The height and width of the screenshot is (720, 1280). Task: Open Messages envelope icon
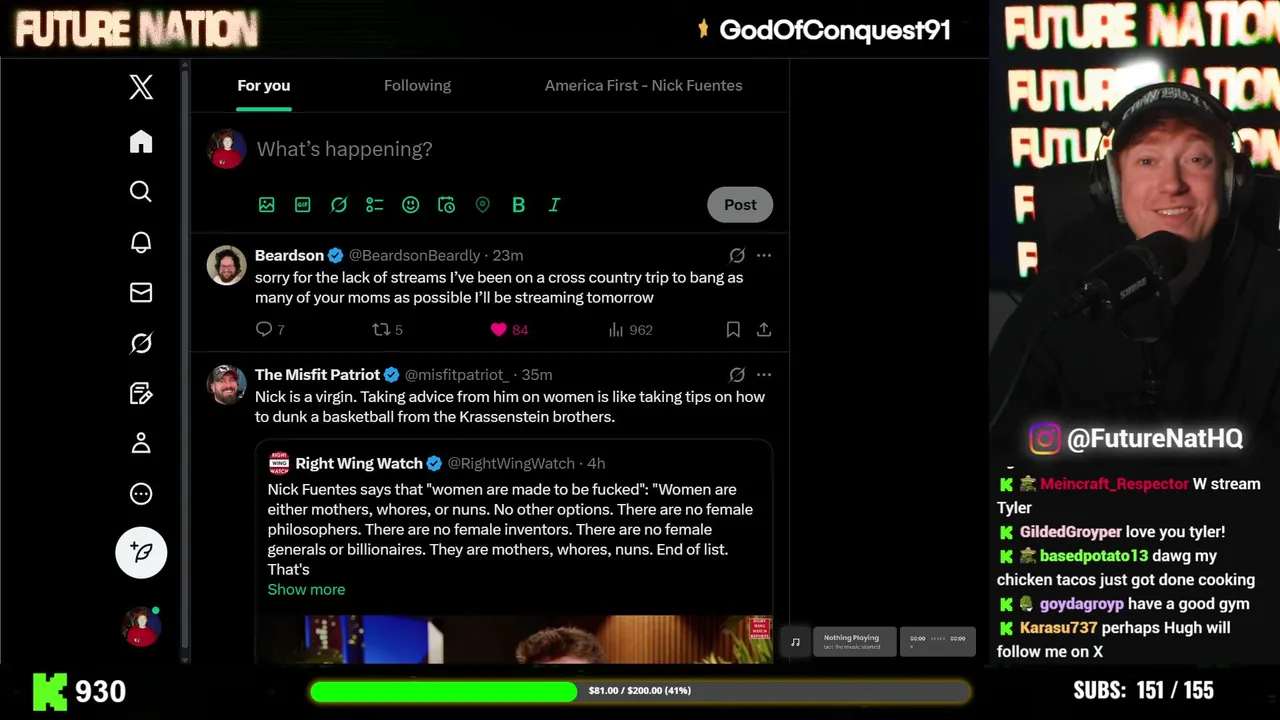(141, 292)
